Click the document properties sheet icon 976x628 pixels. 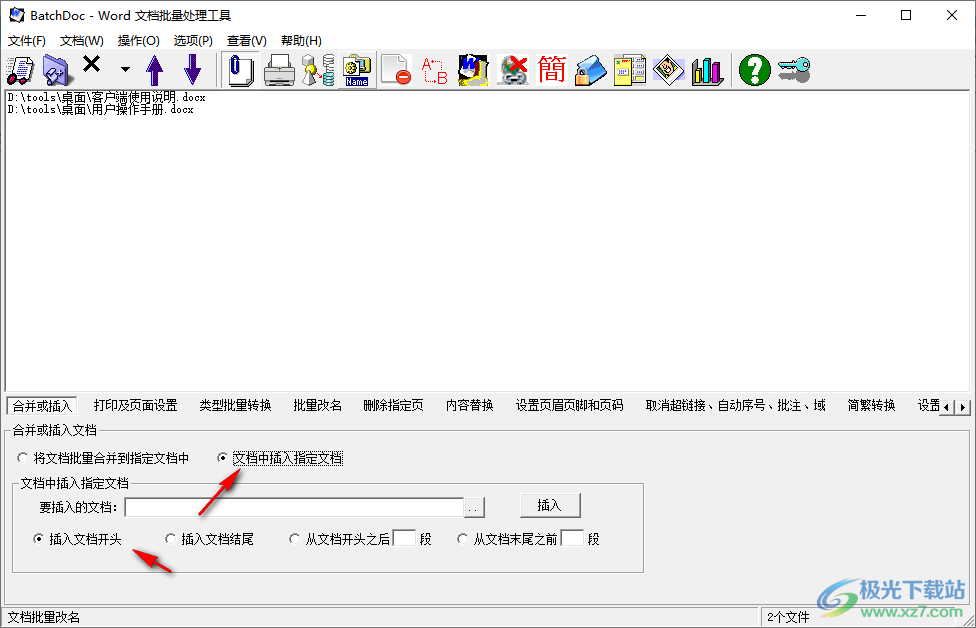629,70
